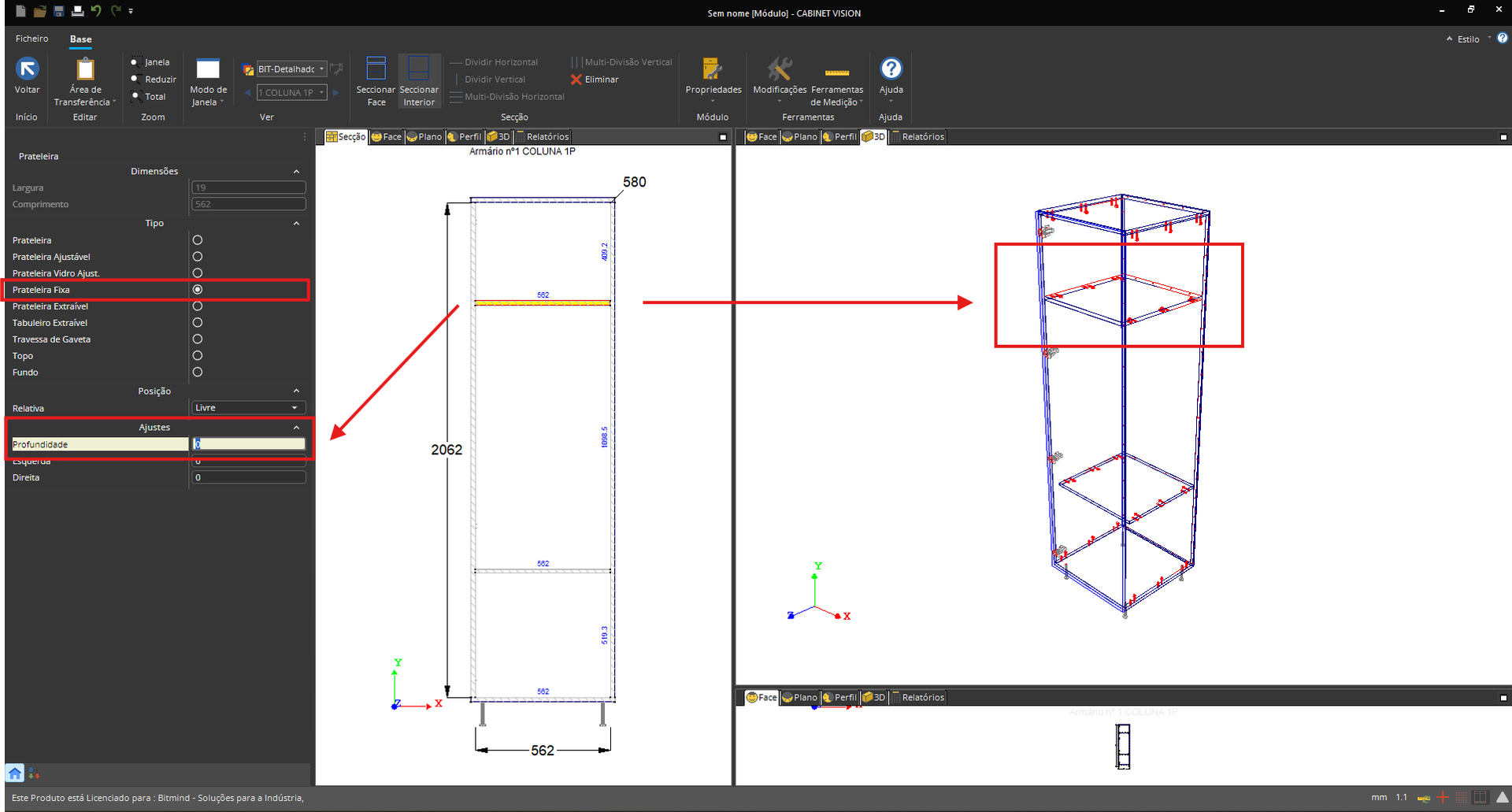Open the Propriedades module icon
Image resolution: width=1512 pixels, height=812 pixels.
pyautogui.click(x=712, y=69)
